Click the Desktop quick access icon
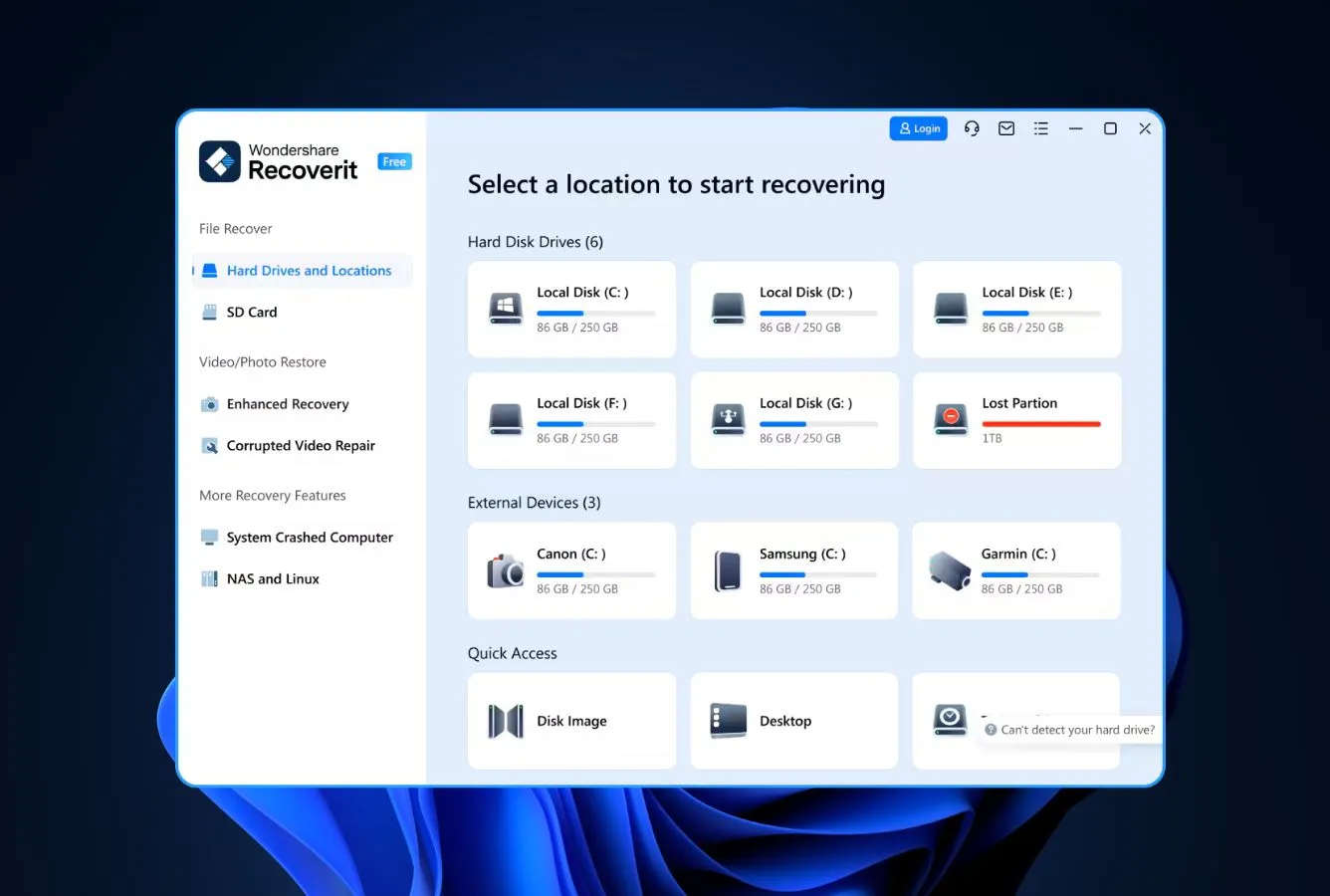This screenshot has height=896, width=1330. click(729, 721)
